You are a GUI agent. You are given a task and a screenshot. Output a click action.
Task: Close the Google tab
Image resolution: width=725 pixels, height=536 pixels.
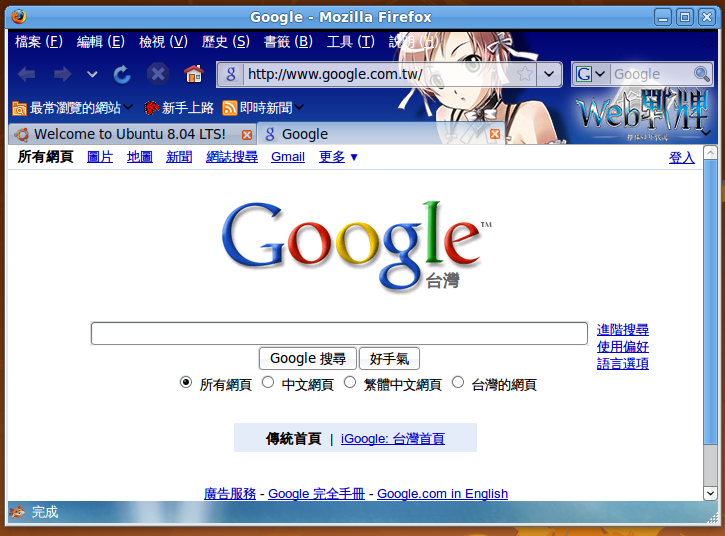495,134
